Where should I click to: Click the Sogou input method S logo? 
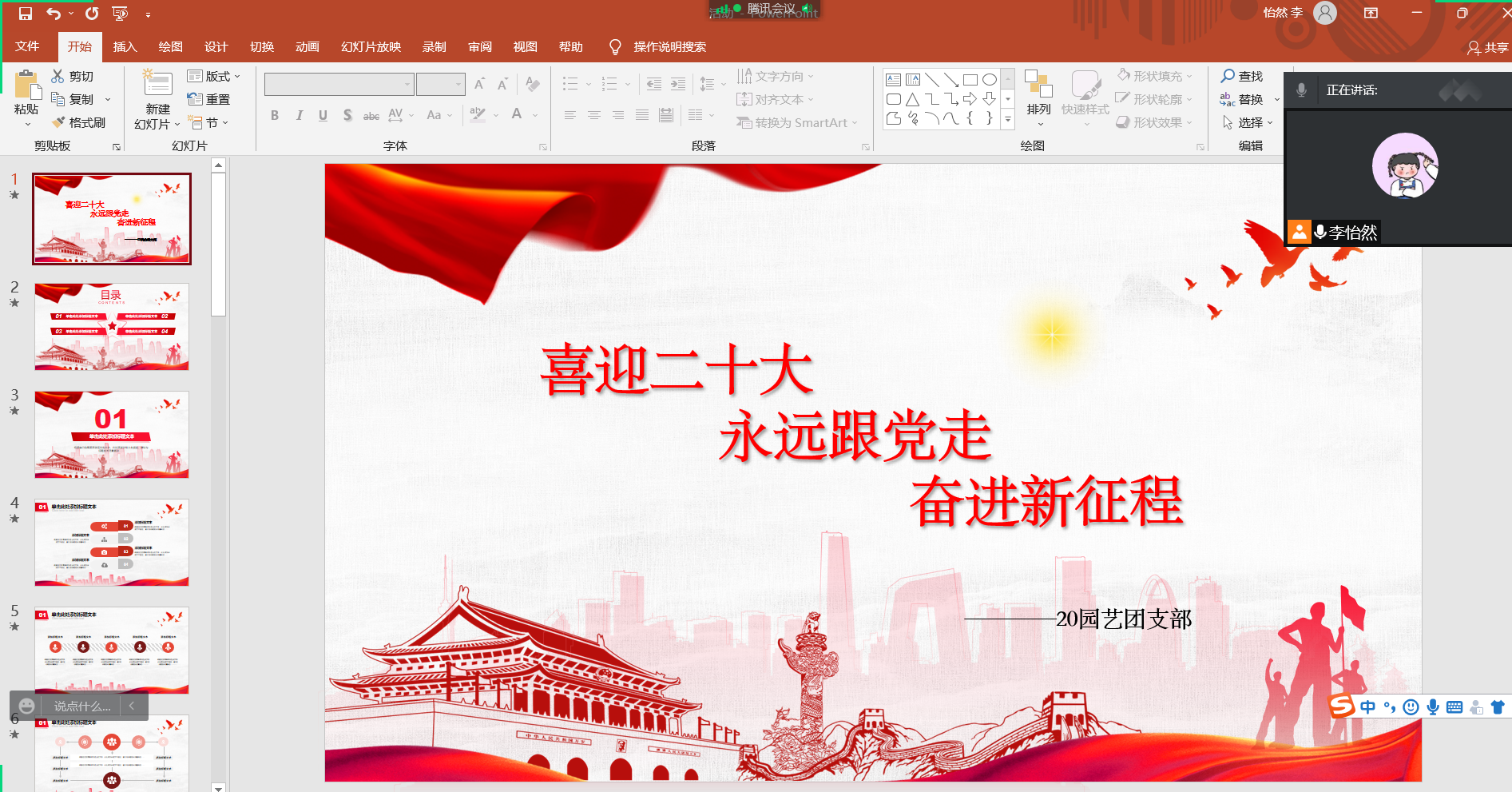click(1342, 706)
